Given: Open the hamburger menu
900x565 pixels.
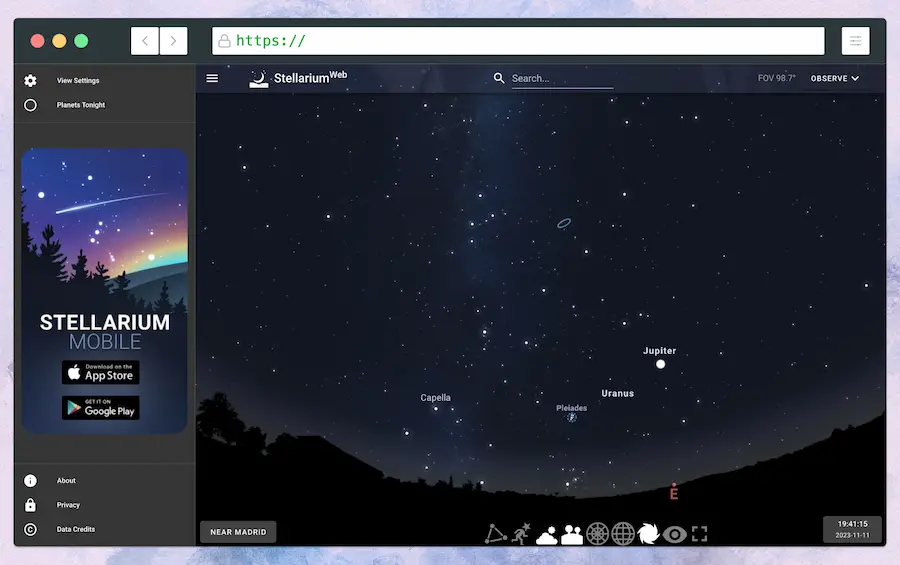Looking at the screenshot, I should tap(212, 78).
